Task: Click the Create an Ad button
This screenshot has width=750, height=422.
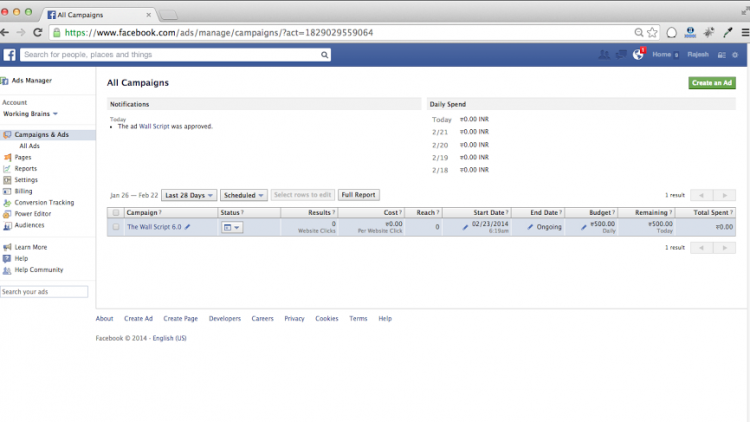Action: pyautogui.click(x=712, y=83)
